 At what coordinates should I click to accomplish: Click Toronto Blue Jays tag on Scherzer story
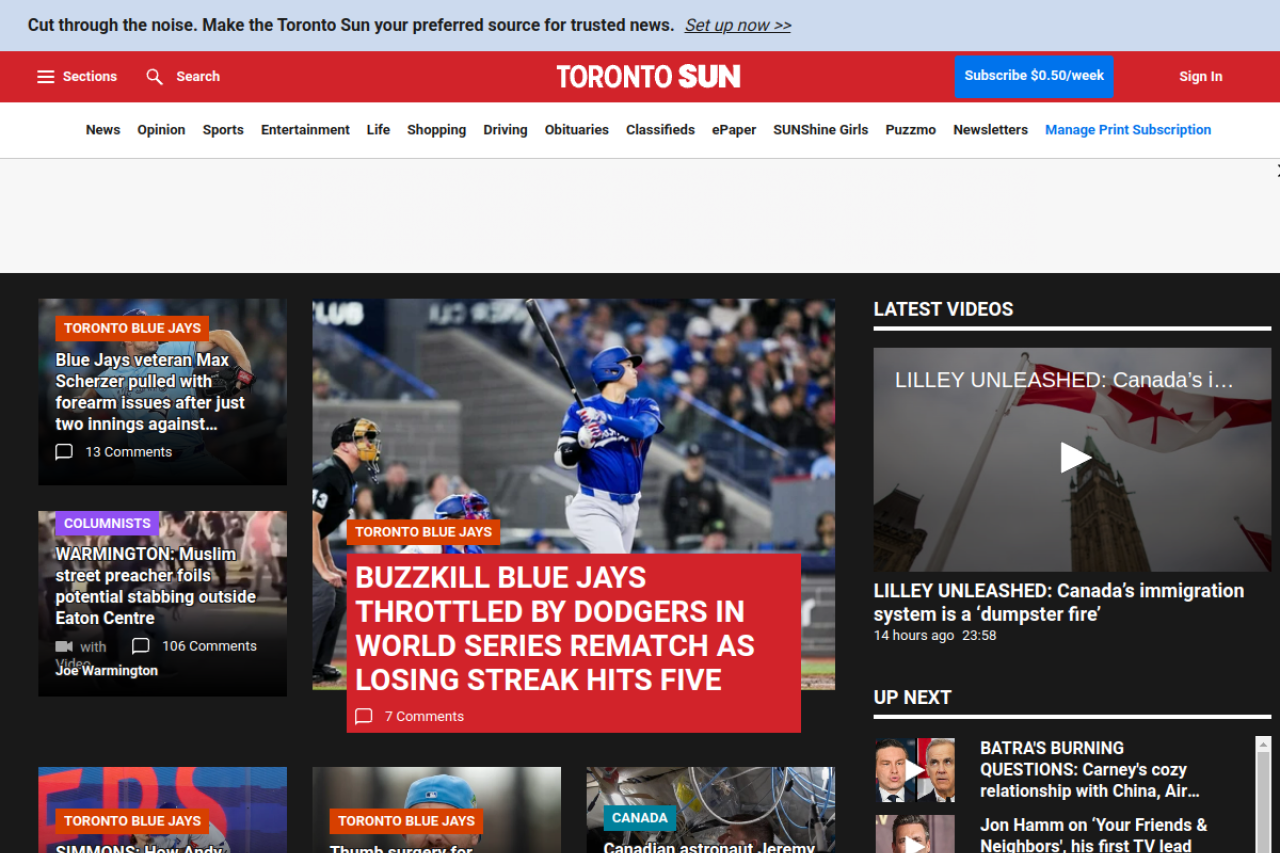pyautogui.click(x=132, y=328)
